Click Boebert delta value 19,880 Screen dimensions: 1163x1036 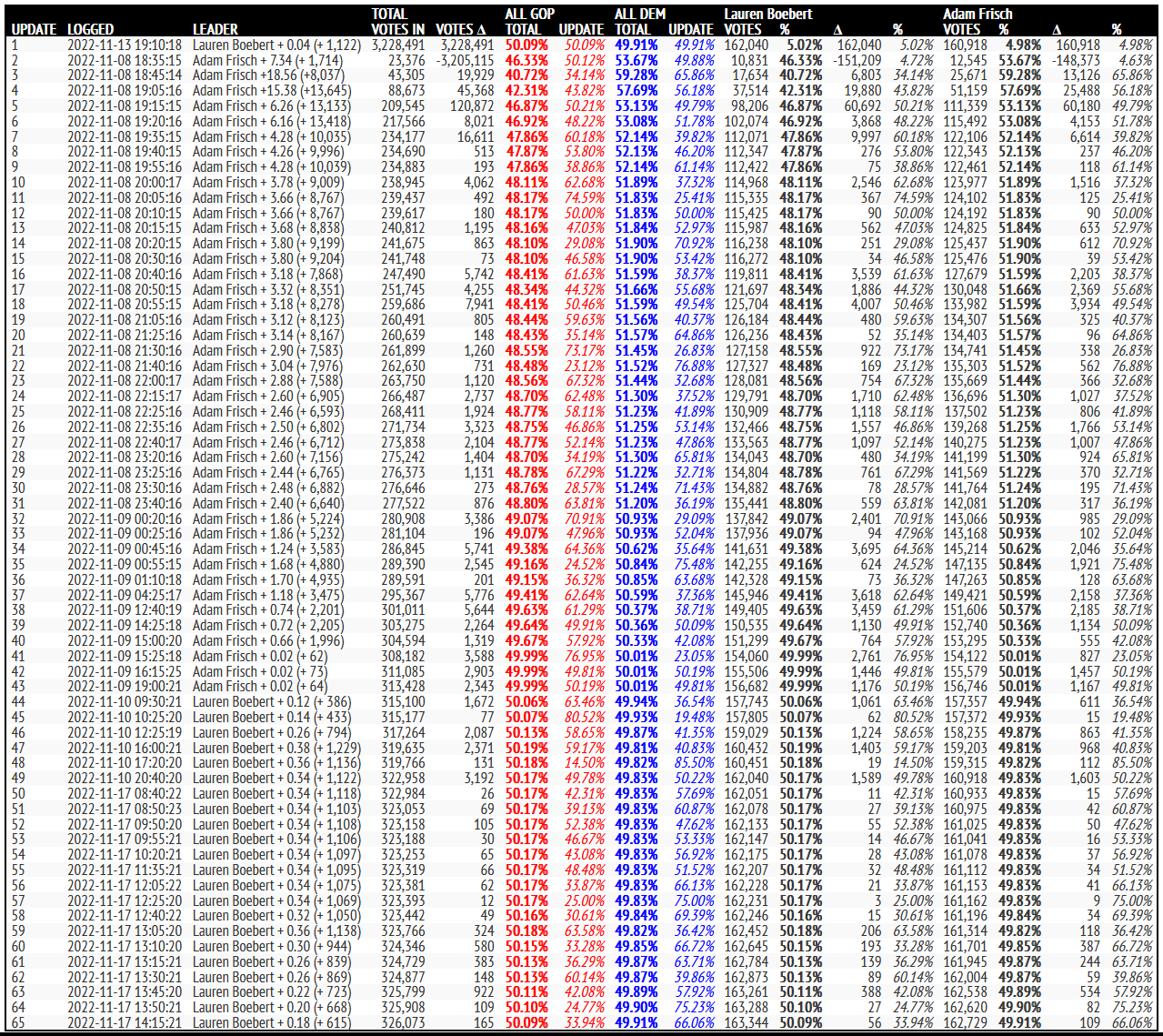pos(862,91)
